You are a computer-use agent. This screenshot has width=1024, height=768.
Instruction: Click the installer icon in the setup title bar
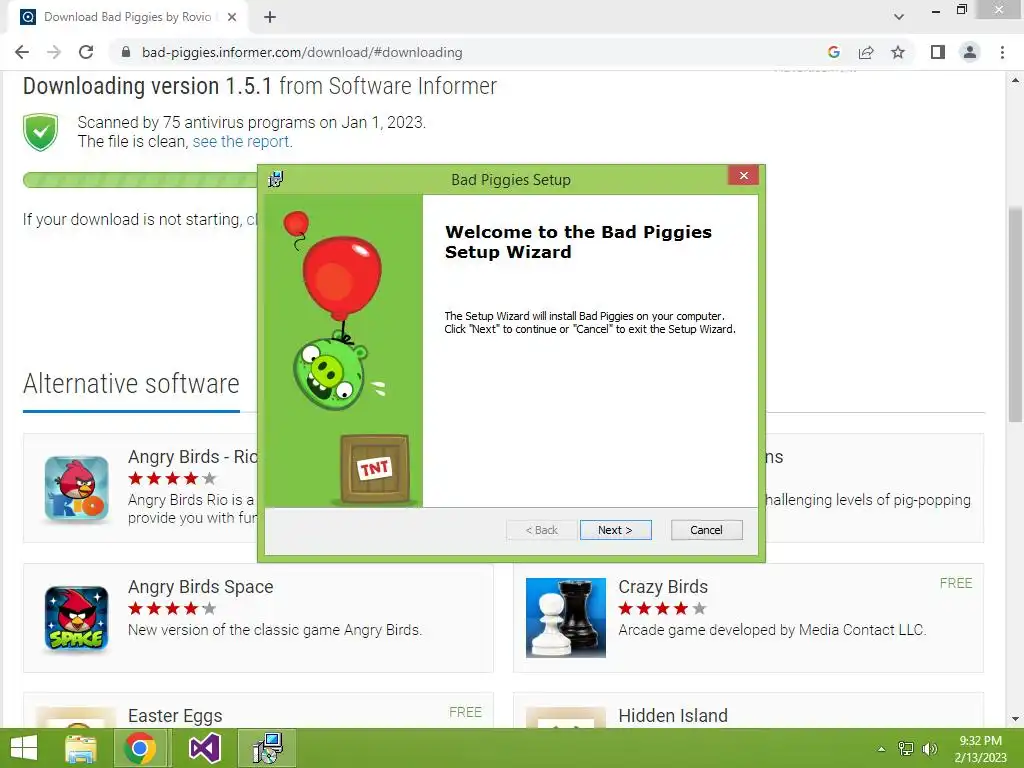276,179
